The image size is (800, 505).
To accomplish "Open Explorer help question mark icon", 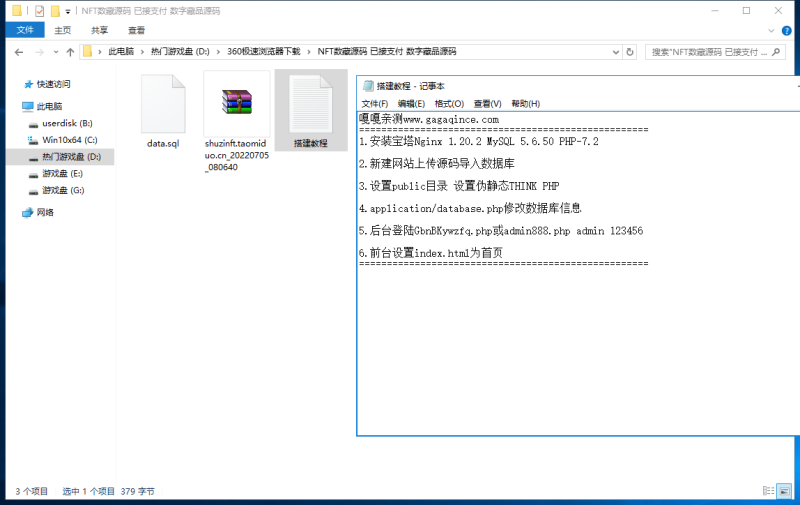I will click(x=787, y=31).
